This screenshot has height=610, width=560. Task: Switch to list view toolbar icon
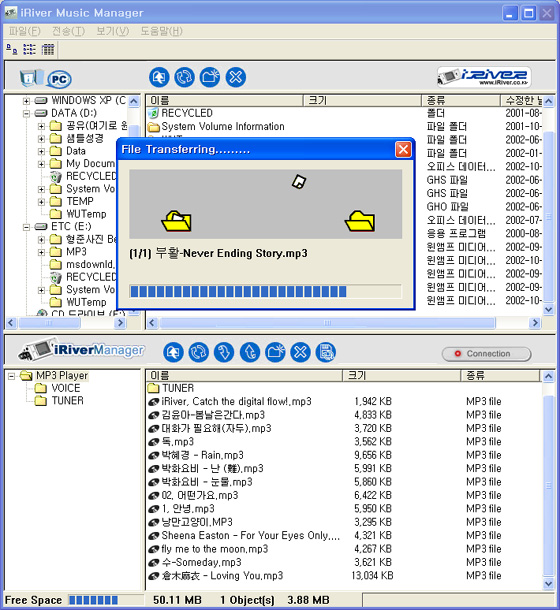tap(30, 49)
